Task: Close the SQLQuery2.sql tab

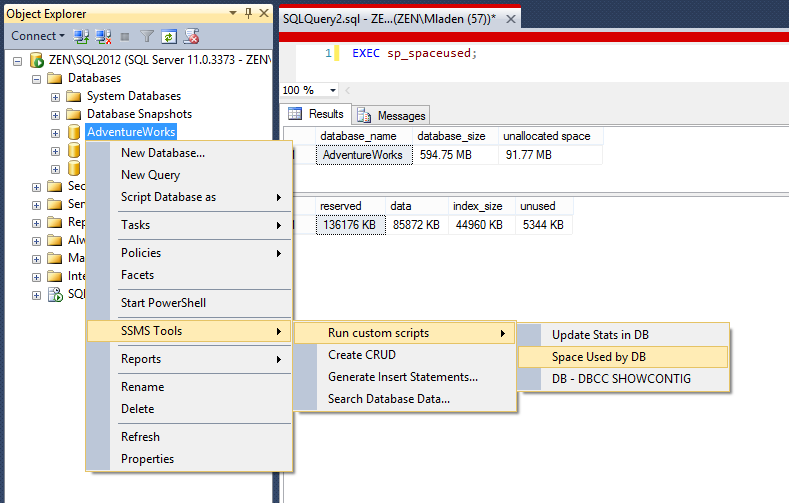Action: [511, 19]
